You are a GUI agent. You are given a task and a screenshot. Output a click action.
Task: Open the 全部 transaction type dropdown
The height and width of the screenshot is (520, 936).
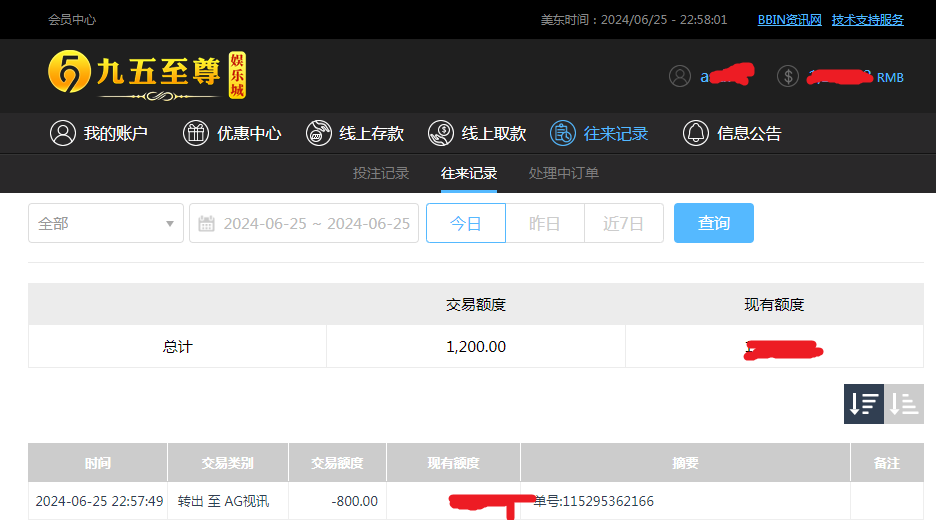[106, 223]
